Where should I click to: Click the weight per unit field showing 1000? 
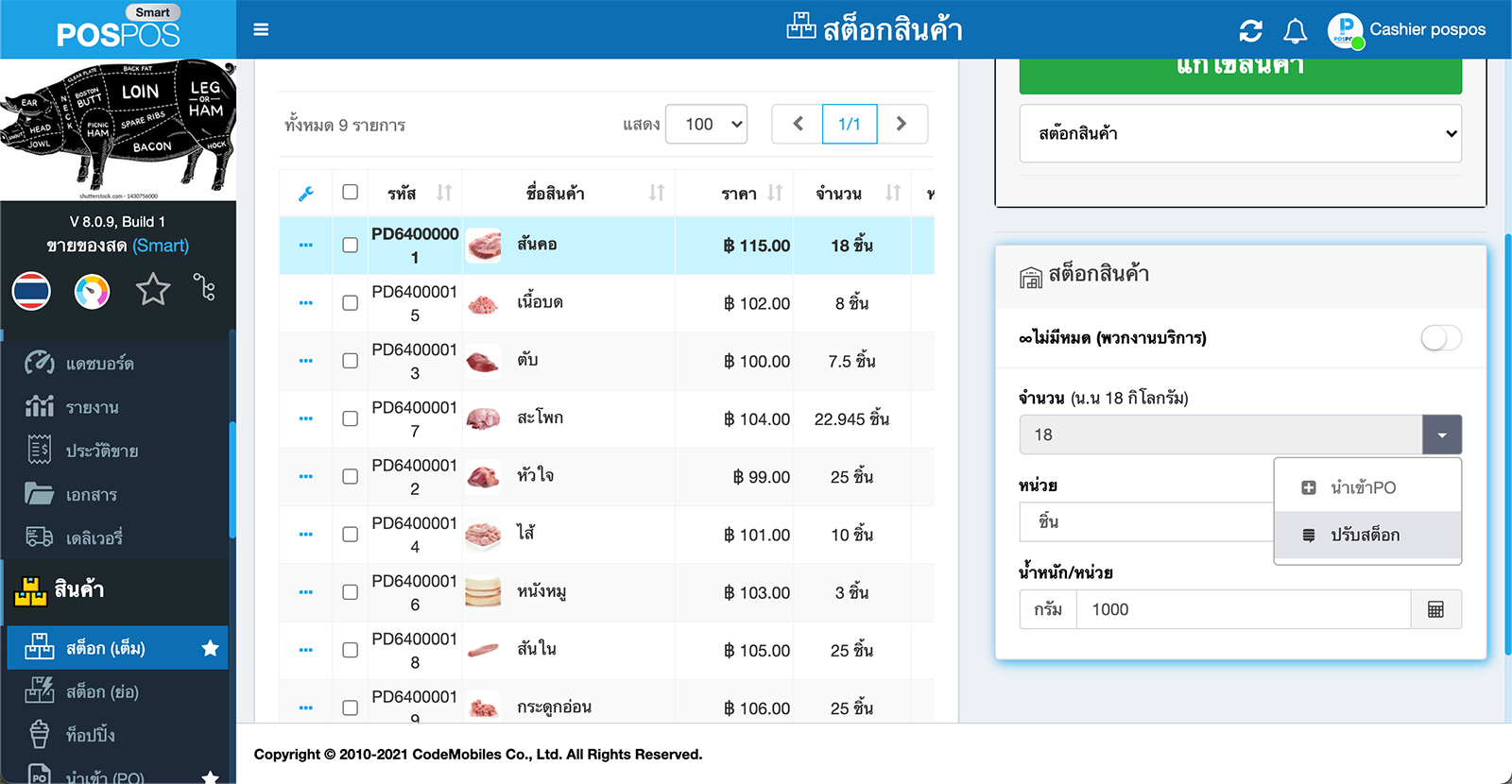coord(1244,609)
